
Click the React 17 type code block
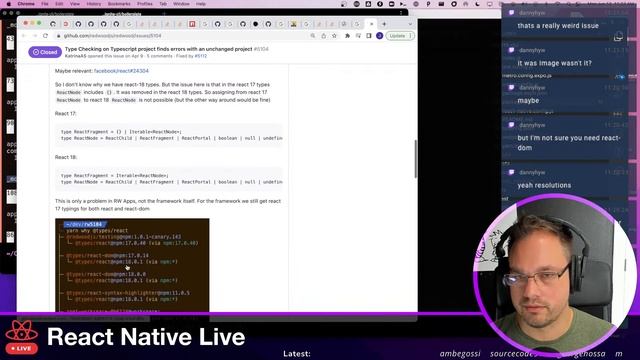click(169, 135)
